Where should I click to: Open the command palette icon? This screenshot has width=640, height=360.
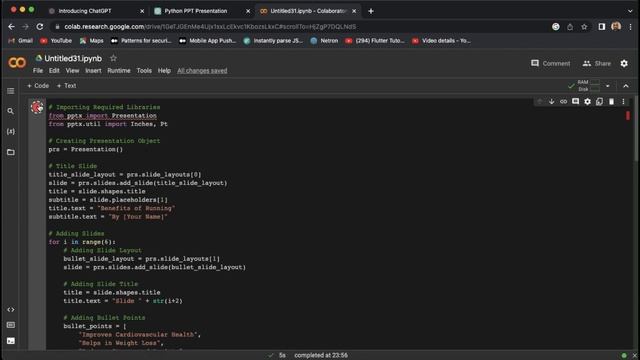[x=11, y=325]
